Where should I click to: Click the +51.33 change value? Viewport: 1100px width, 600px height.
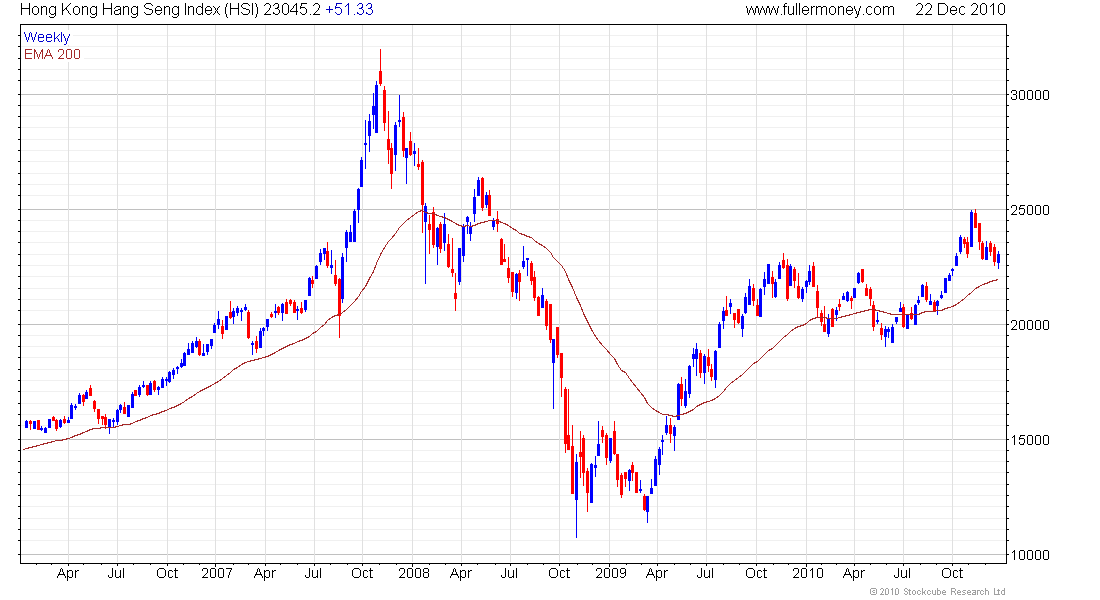[349, 10]
